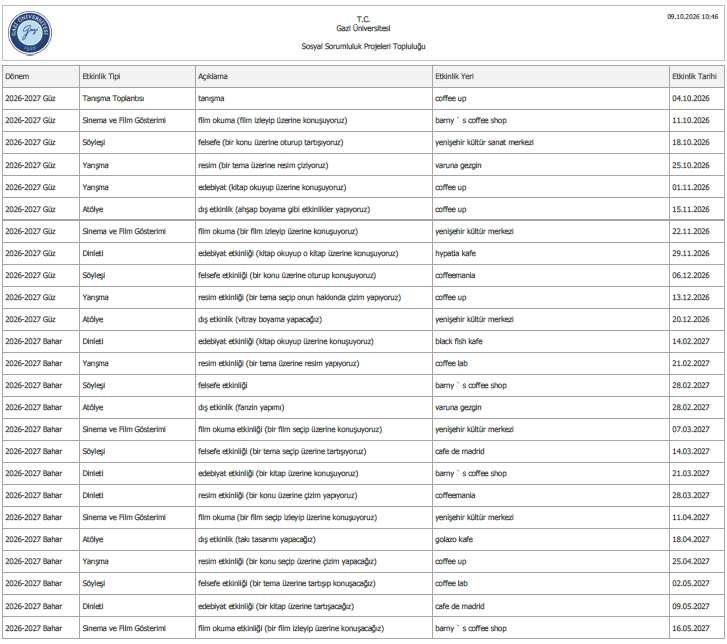Select film okuma etkinliği (bir film izleyip üzerine konuşacağız)
The image size is (727, 644).
coord(314,629)
